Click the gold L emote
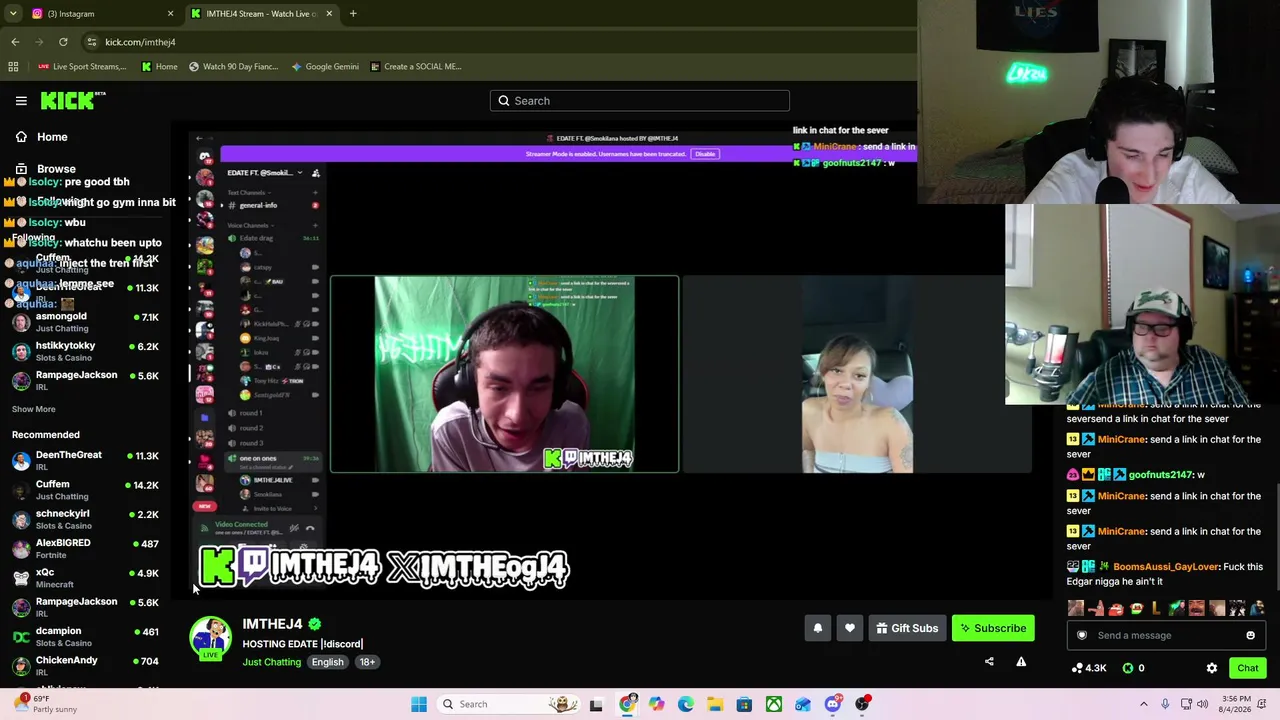The height and width of the screenshot is (720, 1280). 1156,608
